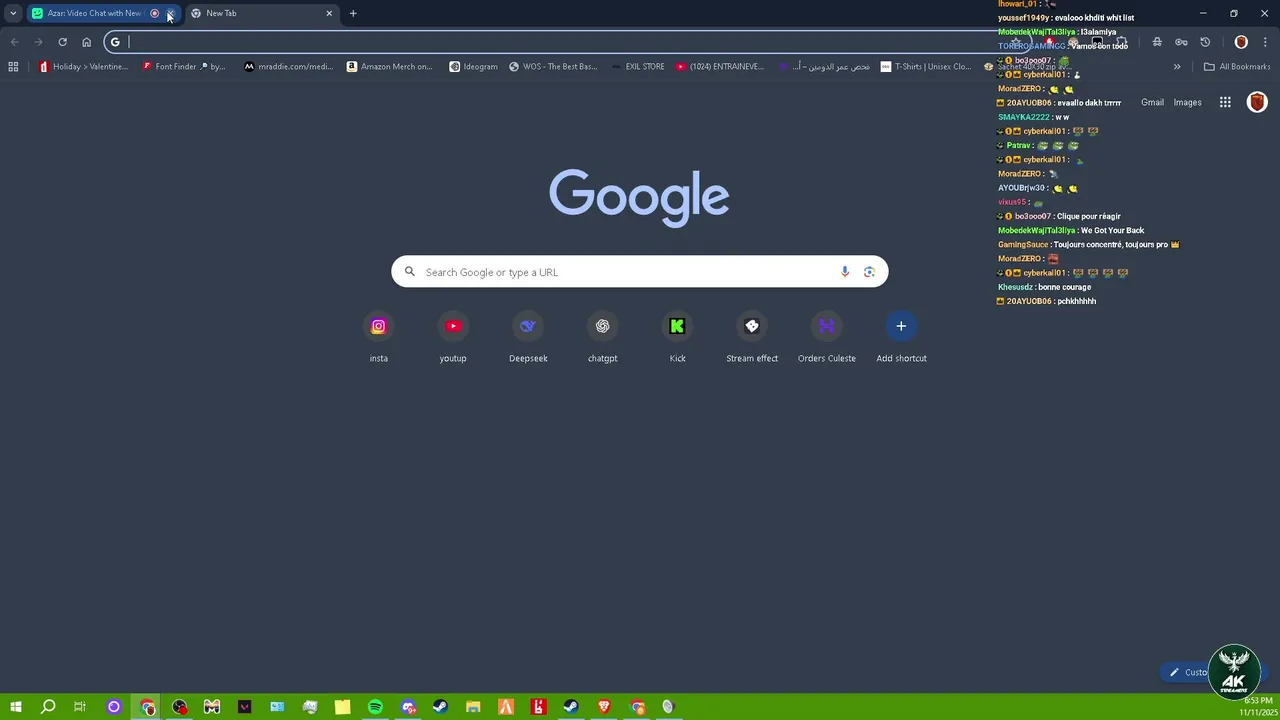Viewport: 1280px width, 720px height.
Task: Reload the current page
Action: pyautogui.click(x=62, y=42)
